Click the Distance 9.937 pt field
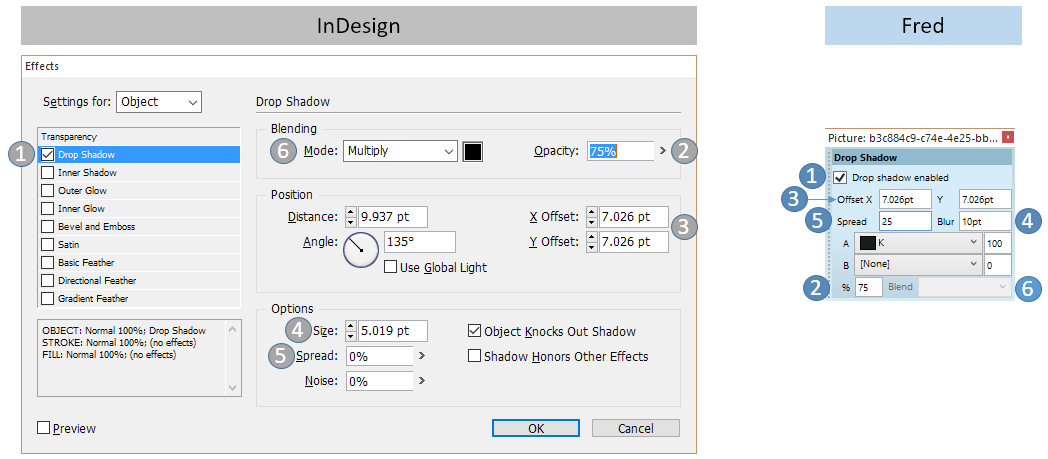The height and width of the screenshot is (459, 1048). (x=393, y=217)
